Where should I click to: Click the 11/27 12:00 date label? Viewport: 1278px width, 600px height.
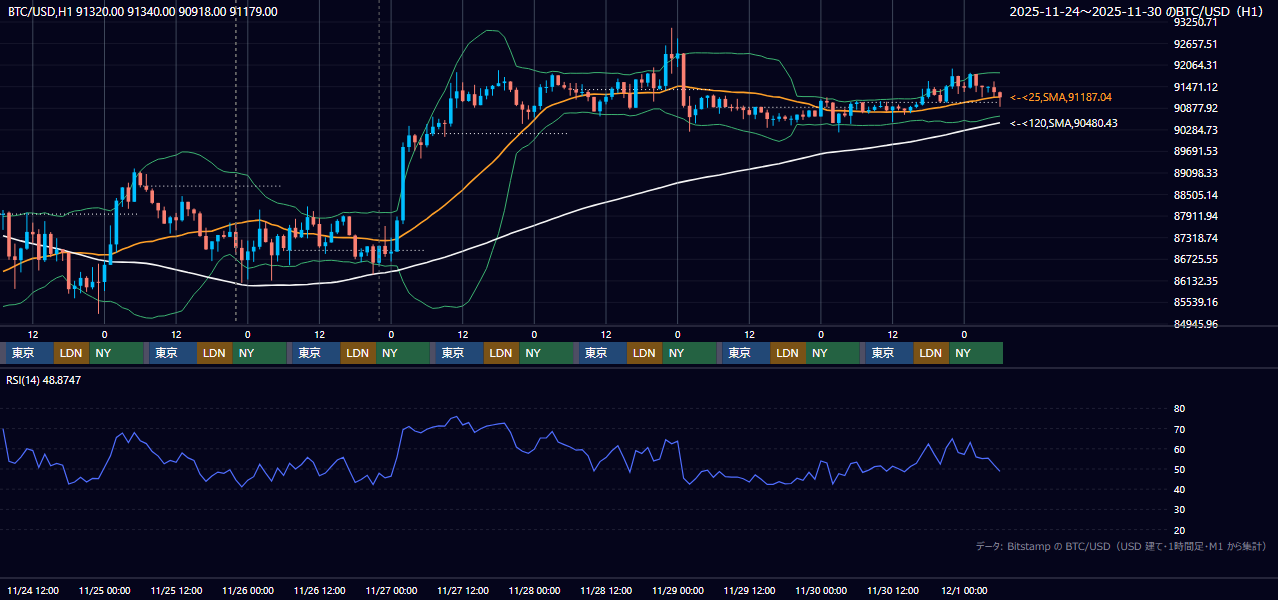coord(463,591)
